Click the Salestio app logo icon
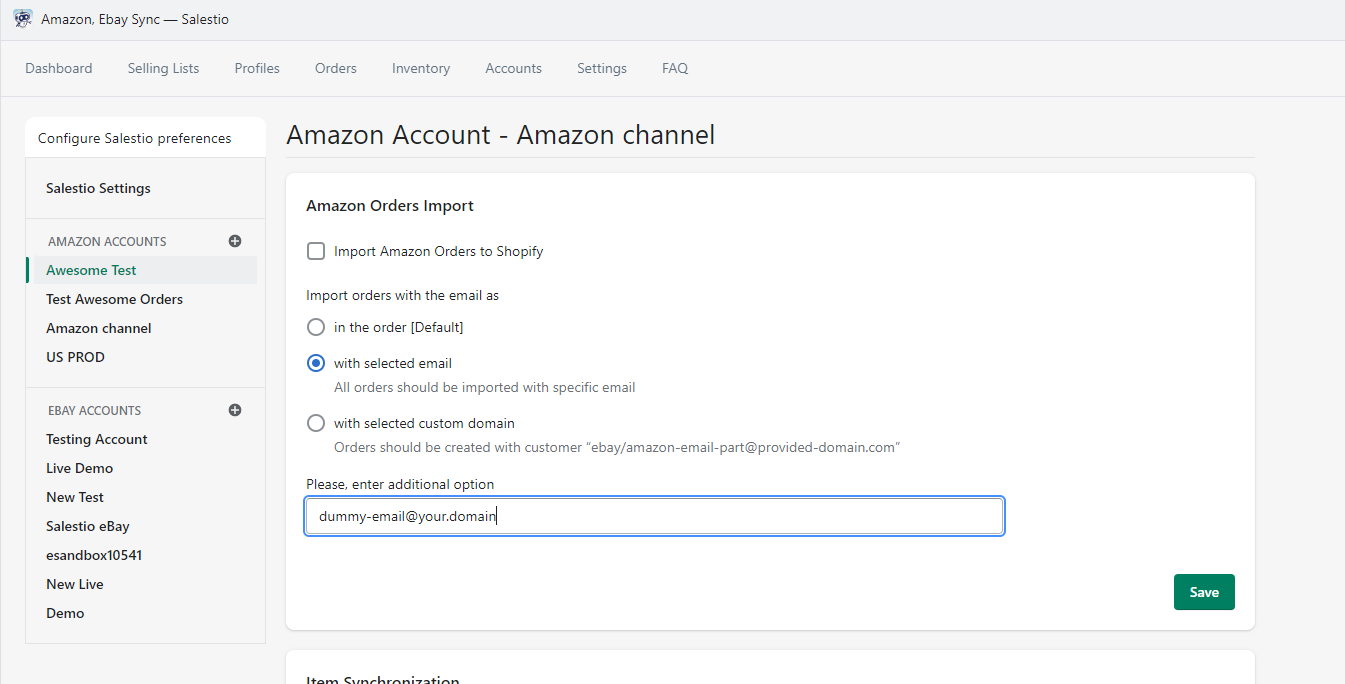 click(23, 19)
